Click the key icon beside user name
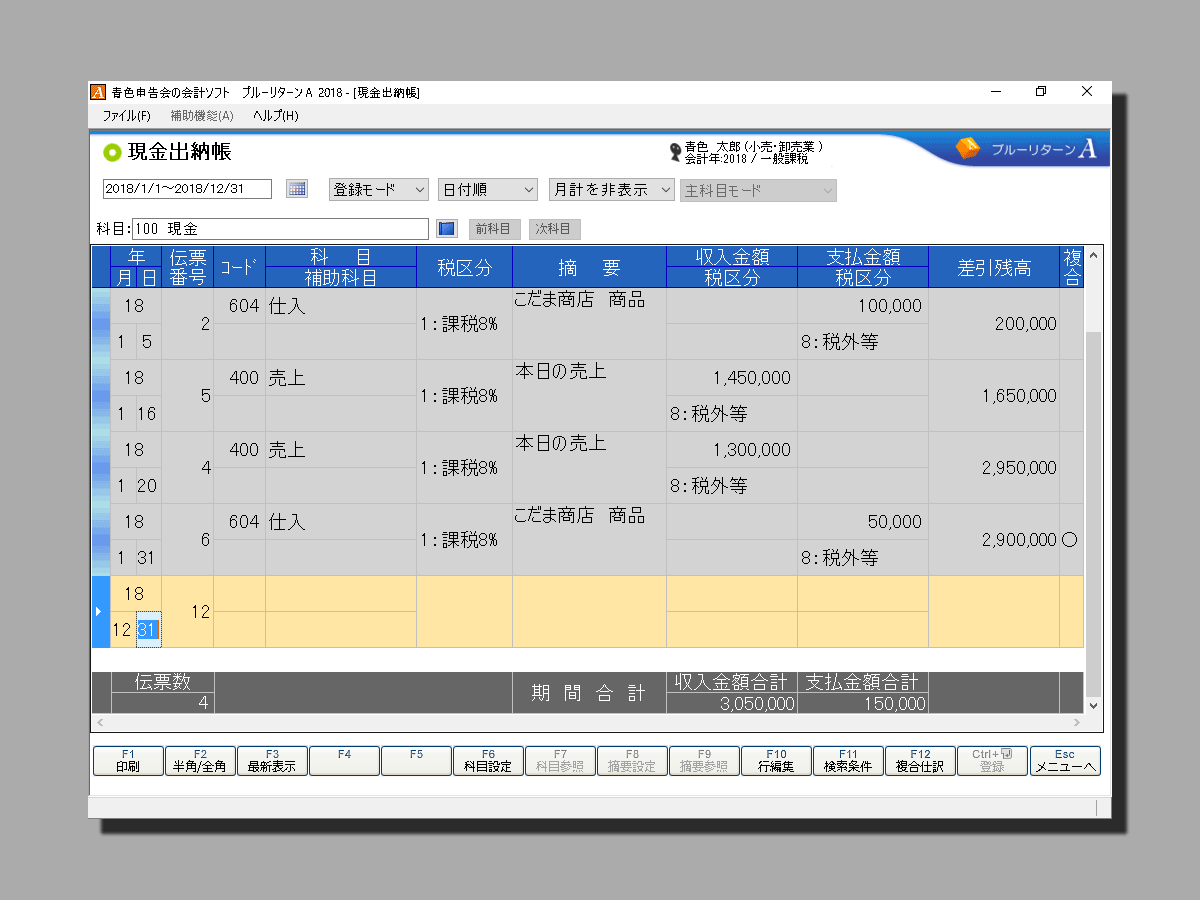 [675, 153]
